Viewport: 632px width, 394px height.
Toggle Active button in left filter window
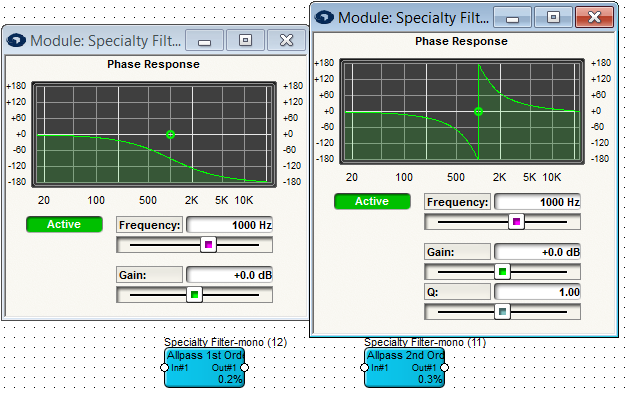(x=64, y=224)
